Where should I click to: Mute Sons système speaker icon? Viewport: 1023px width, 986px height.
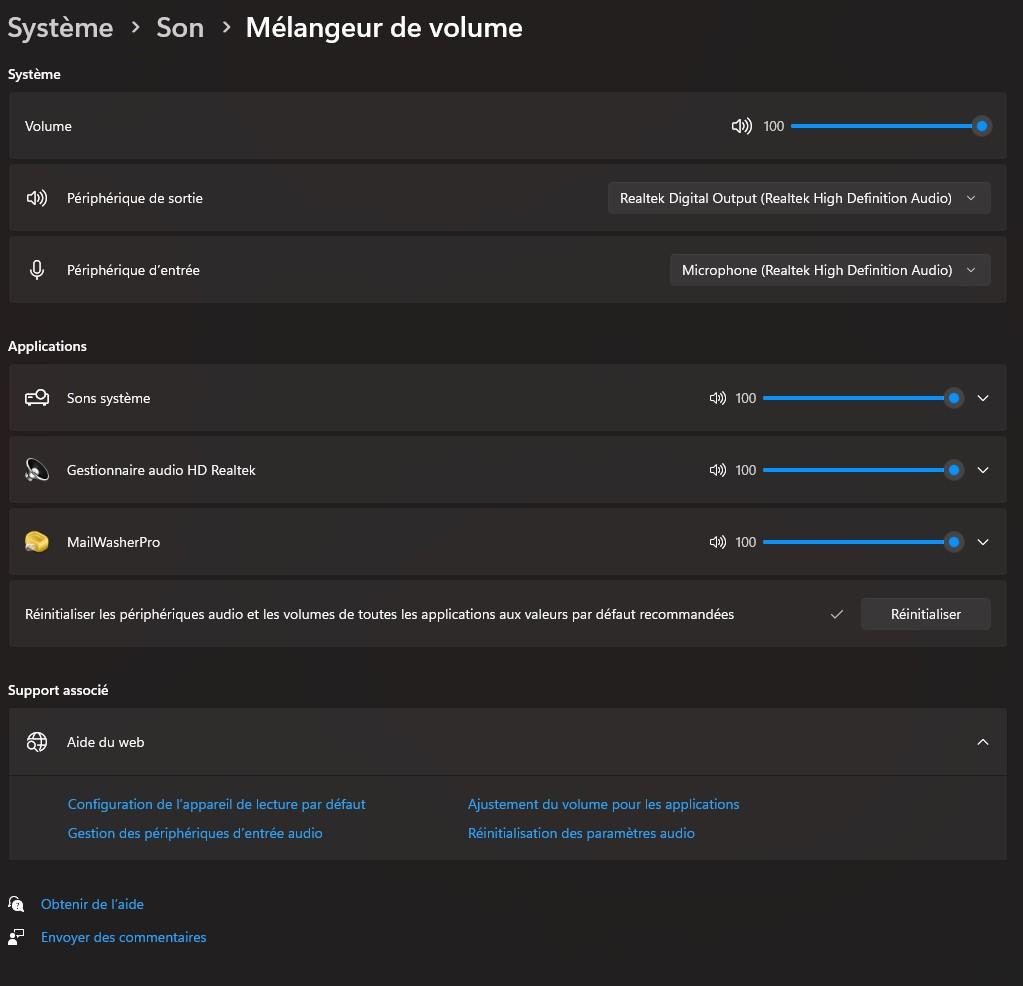point(718,398)
